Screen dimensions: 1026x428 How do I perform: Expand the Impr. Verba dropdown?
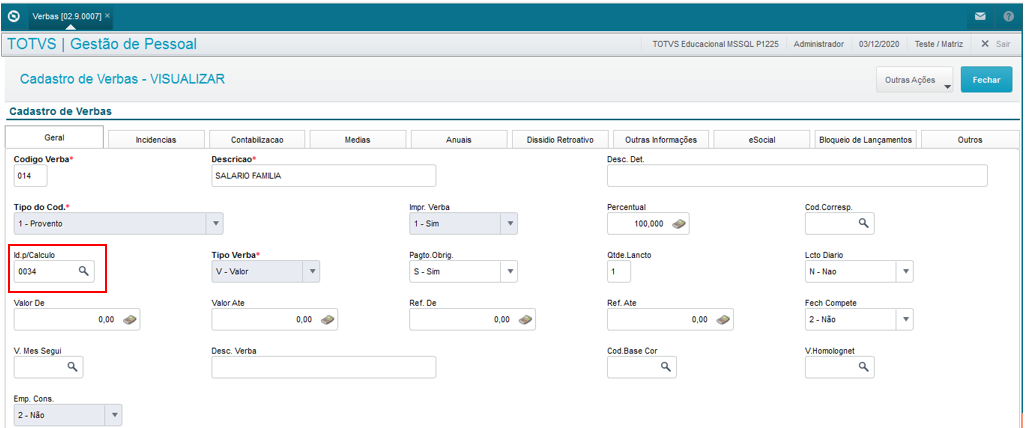pyautogui.click(x=510, y=223)
